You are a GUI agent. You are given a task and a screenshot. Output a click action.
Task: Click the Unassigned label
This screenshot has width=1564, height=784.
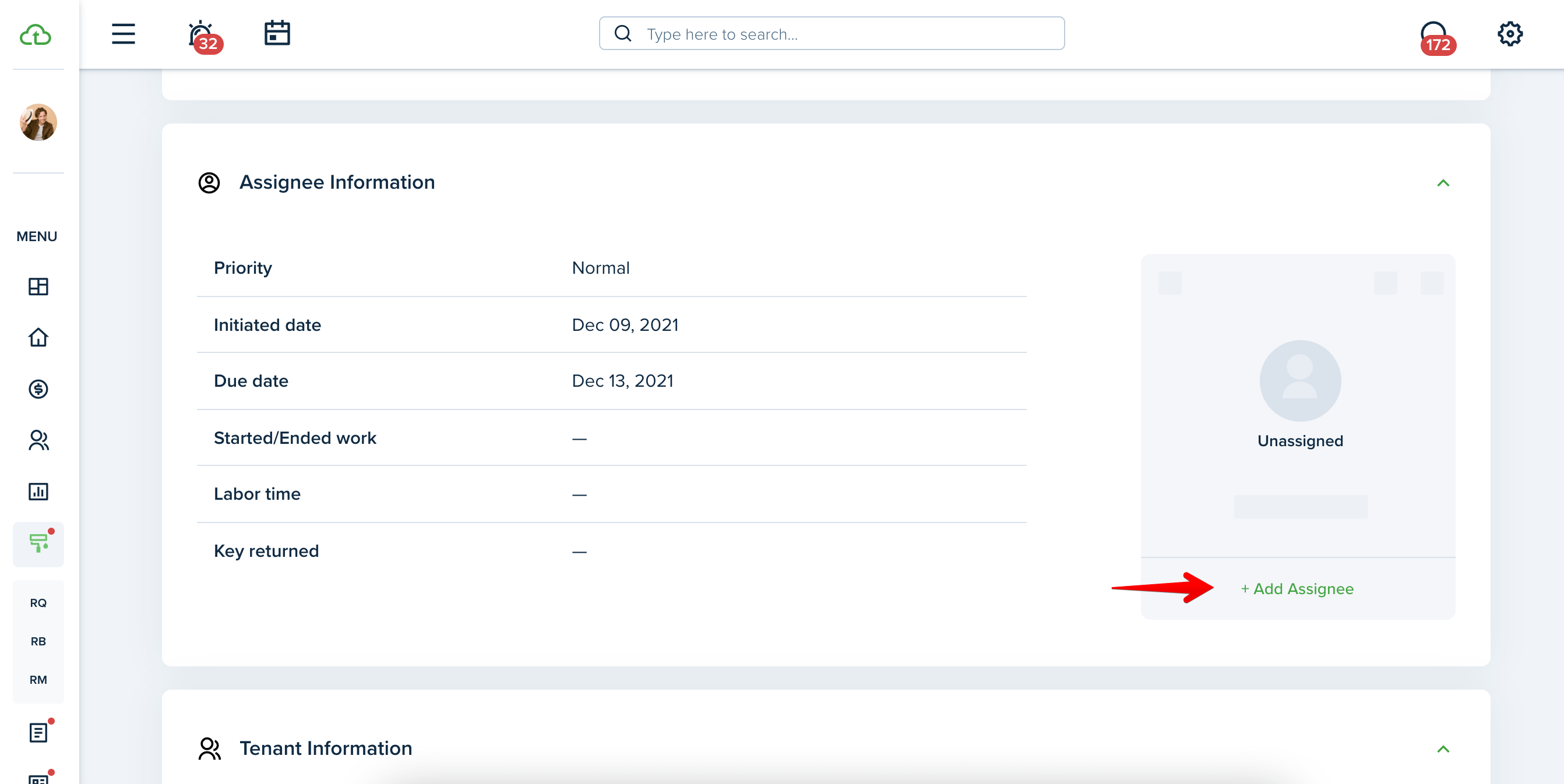pyautogui.click(x=1300, y=440)
